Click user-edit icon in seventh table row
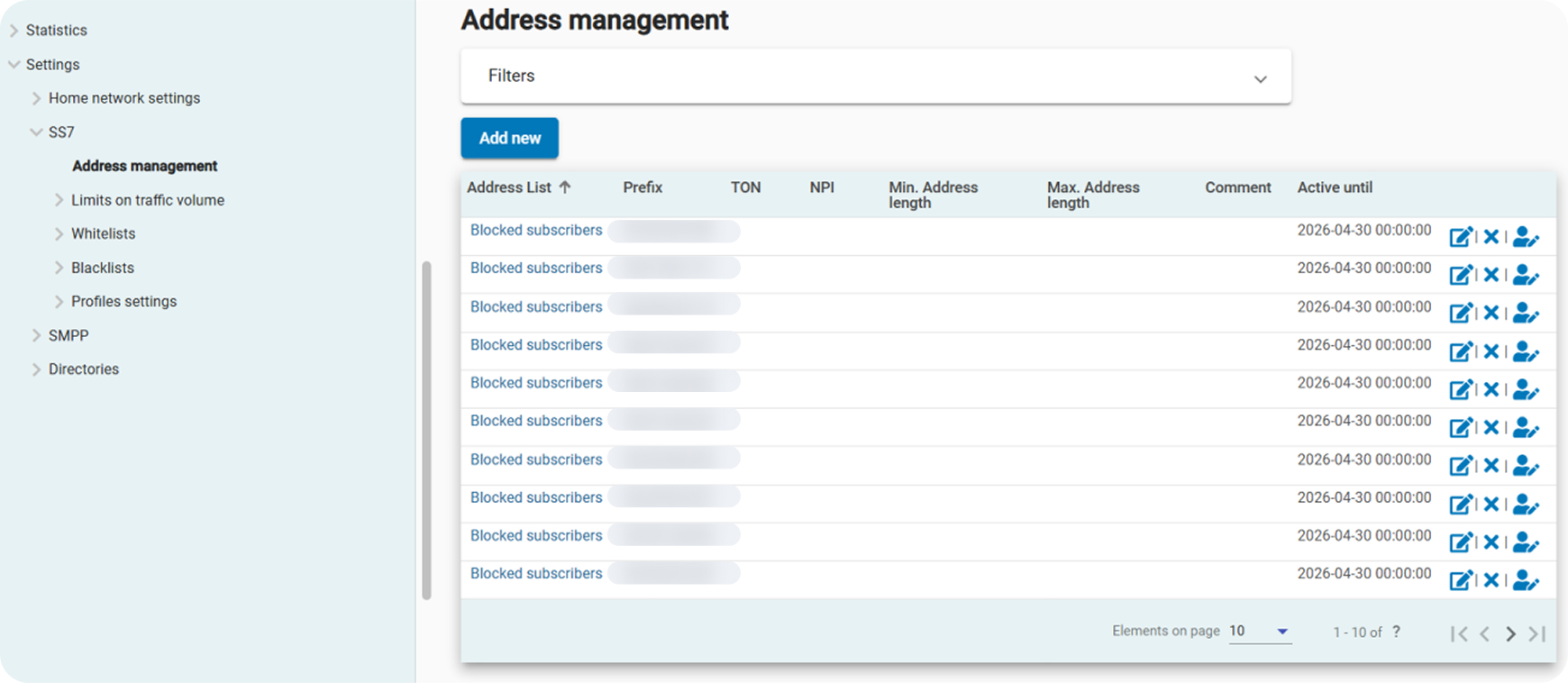Screen dimensions: 1568x683 [x=1526, y=466]
